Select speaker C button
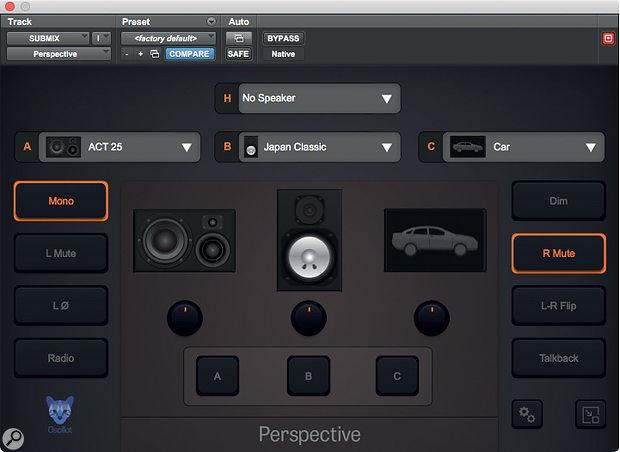This screenshot has width=620, height=452. (397, 376)
